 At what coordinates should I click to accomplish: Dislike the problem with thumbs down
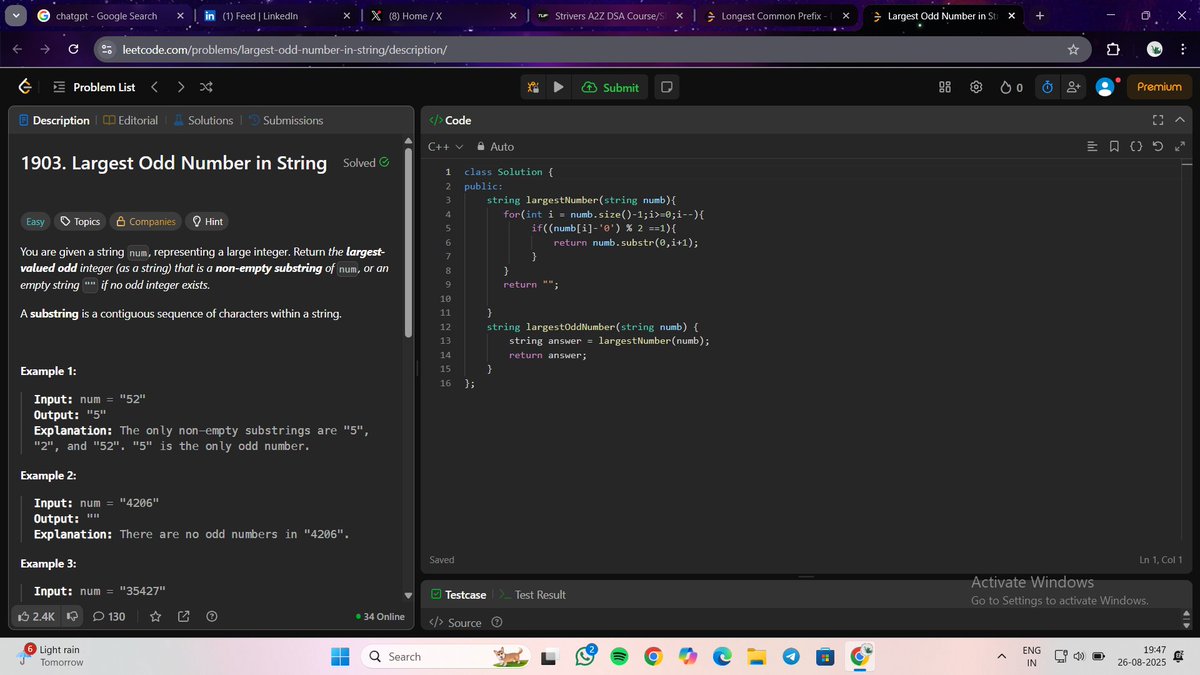point(73,616)
